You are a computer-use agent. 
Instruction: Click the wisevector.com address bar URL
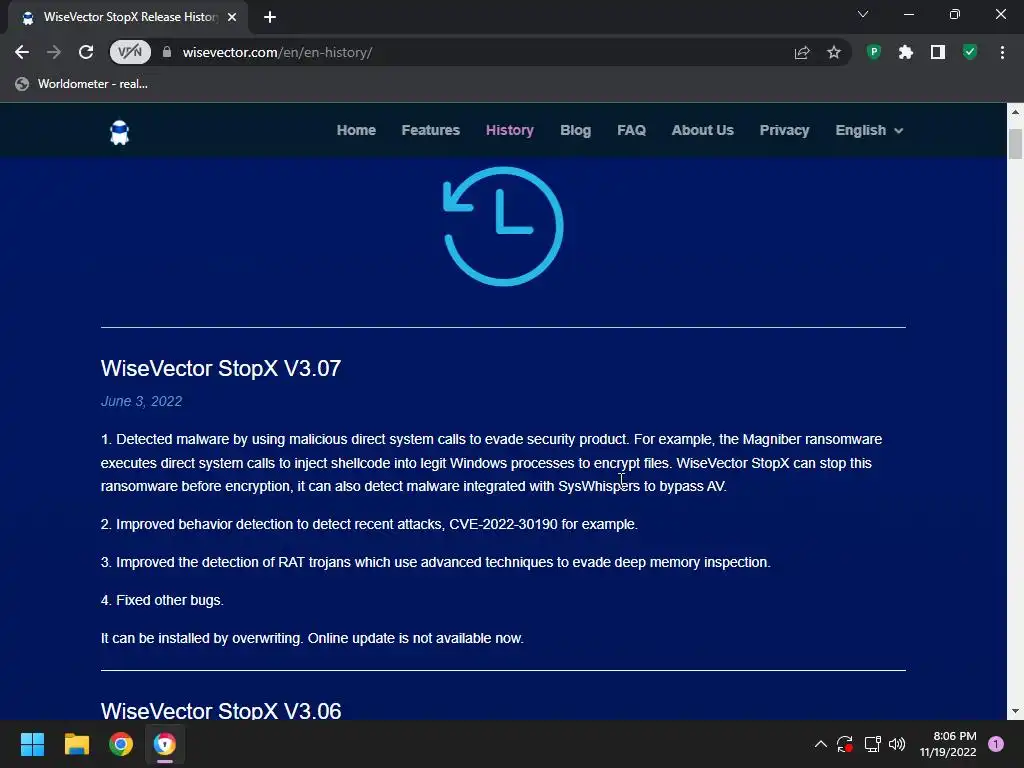277,52
